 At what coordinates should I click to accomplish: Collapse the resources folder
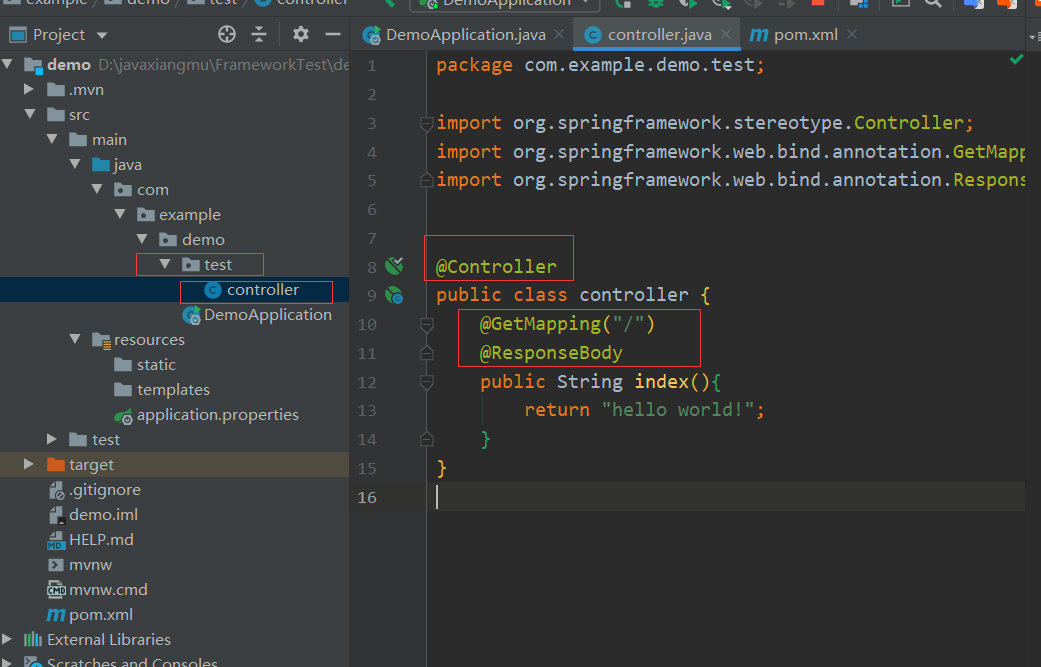click(75, 340)
